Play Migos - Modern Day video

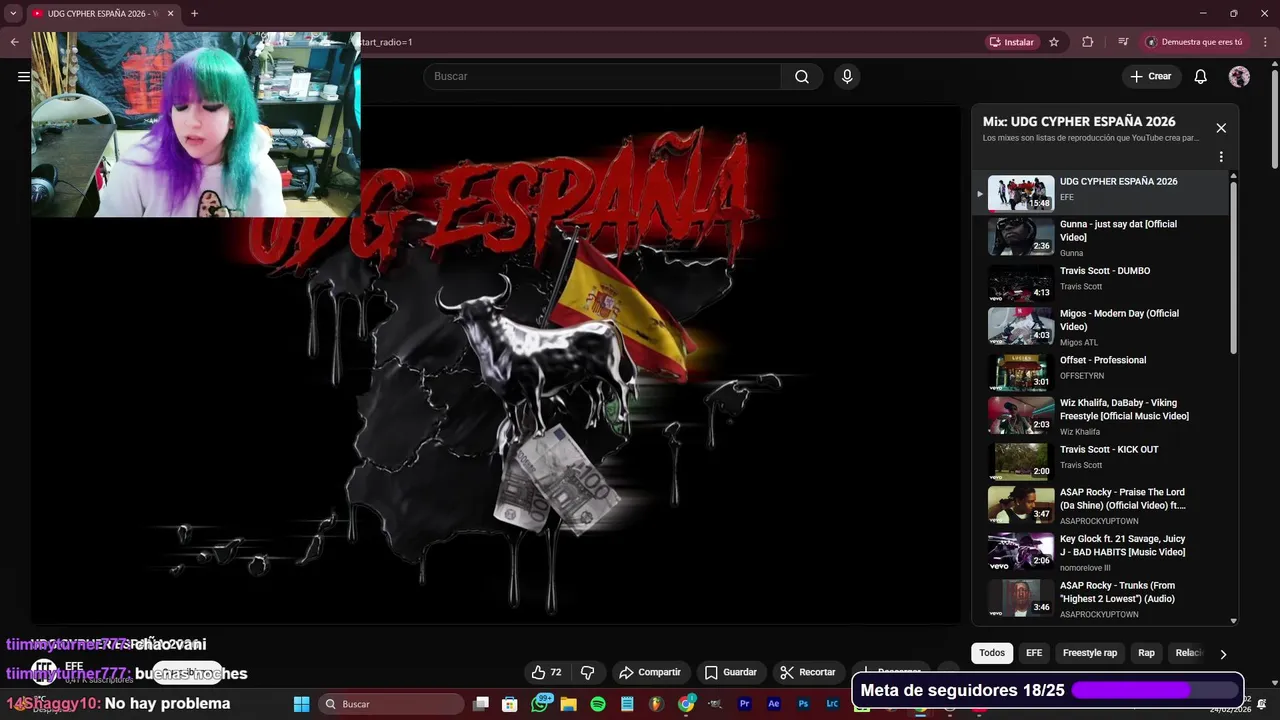click(1099, 327)
